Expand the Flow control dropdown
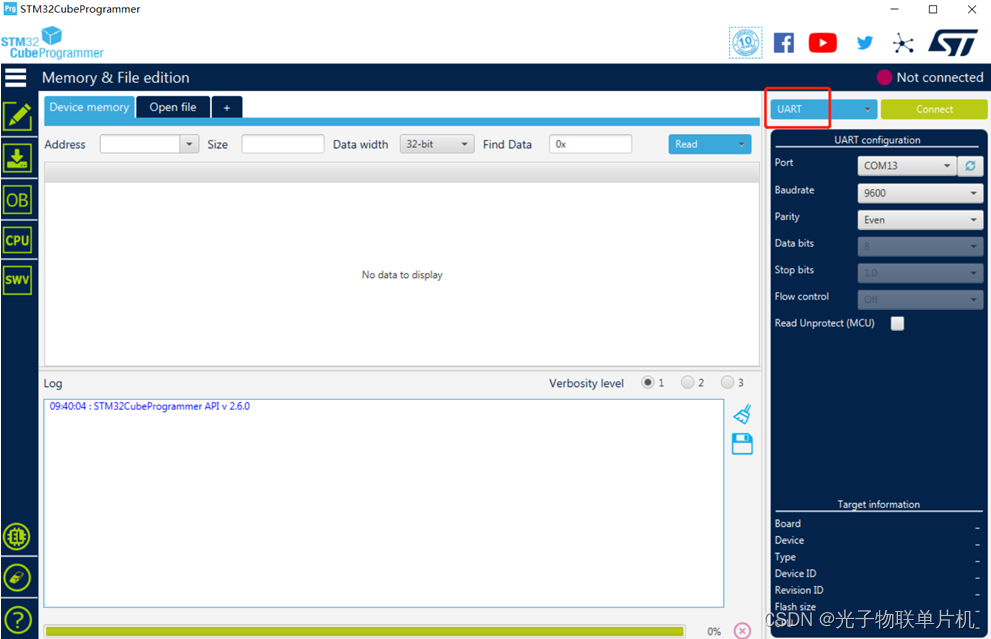 click(x=920, y=300)
